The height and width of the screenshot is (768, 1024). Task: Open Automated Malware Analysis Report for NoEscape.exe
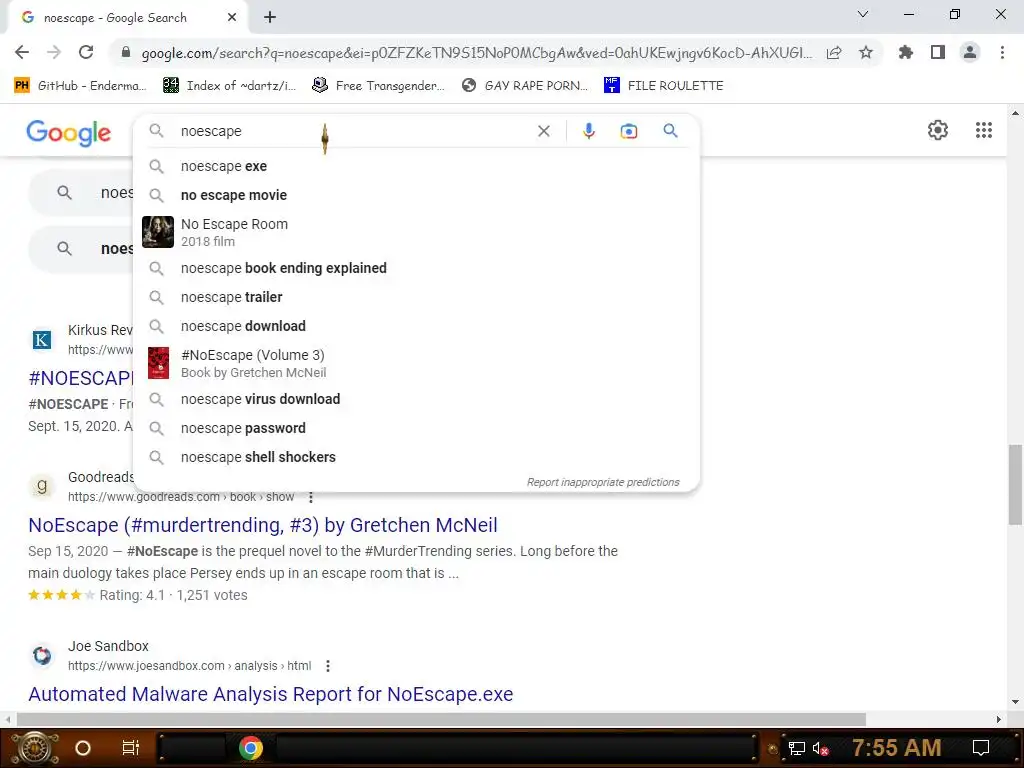pyautogui.click(x=270, y=694)
